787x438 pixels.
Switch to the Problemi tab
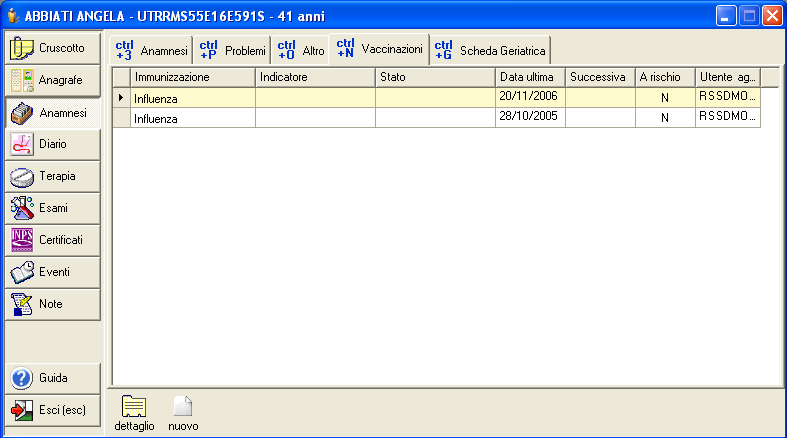[x=232, y=50]
